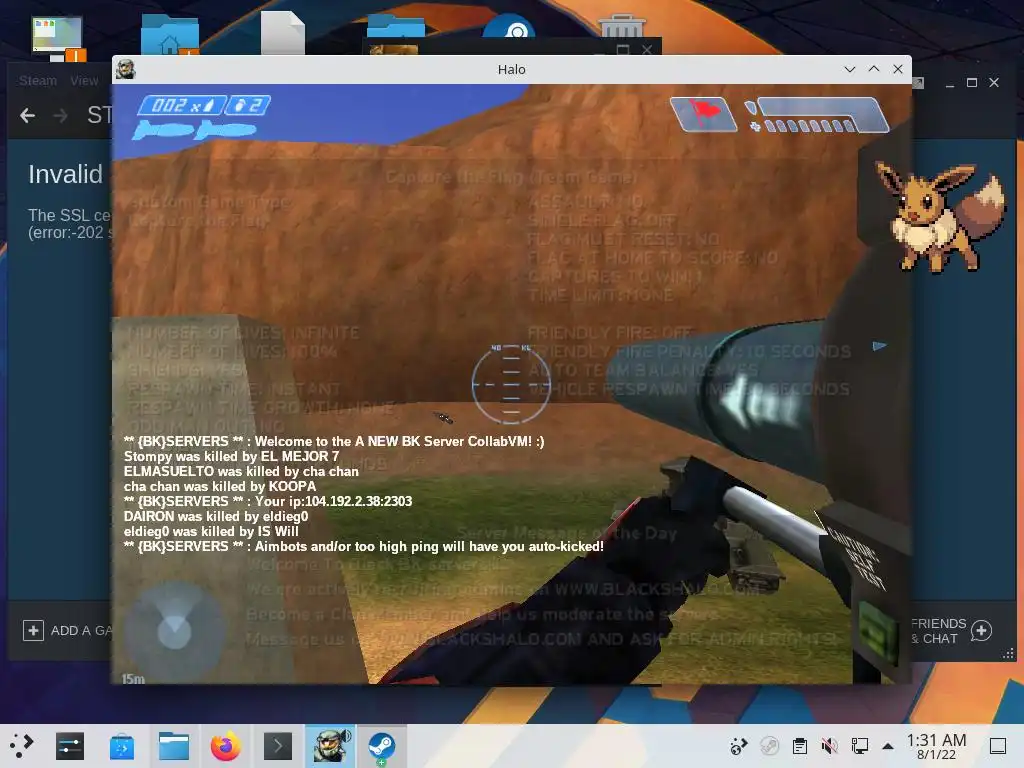
Task: Open the Home folder desktop icon
Action: click(170, 35)
